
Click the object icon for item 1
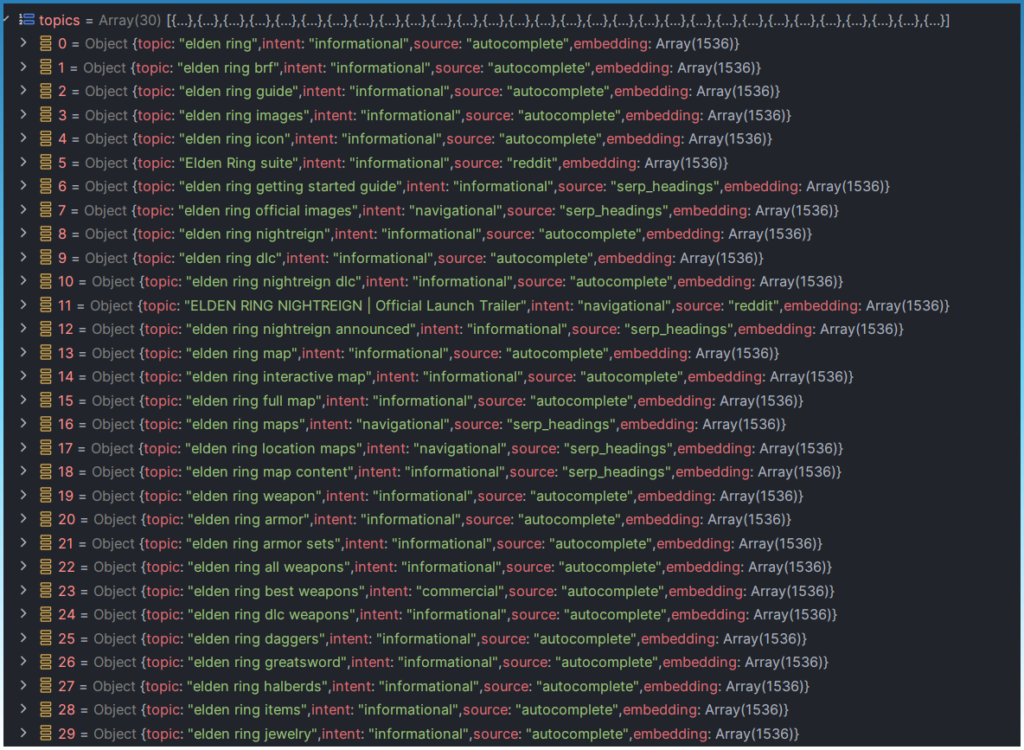tap(46, 68)
